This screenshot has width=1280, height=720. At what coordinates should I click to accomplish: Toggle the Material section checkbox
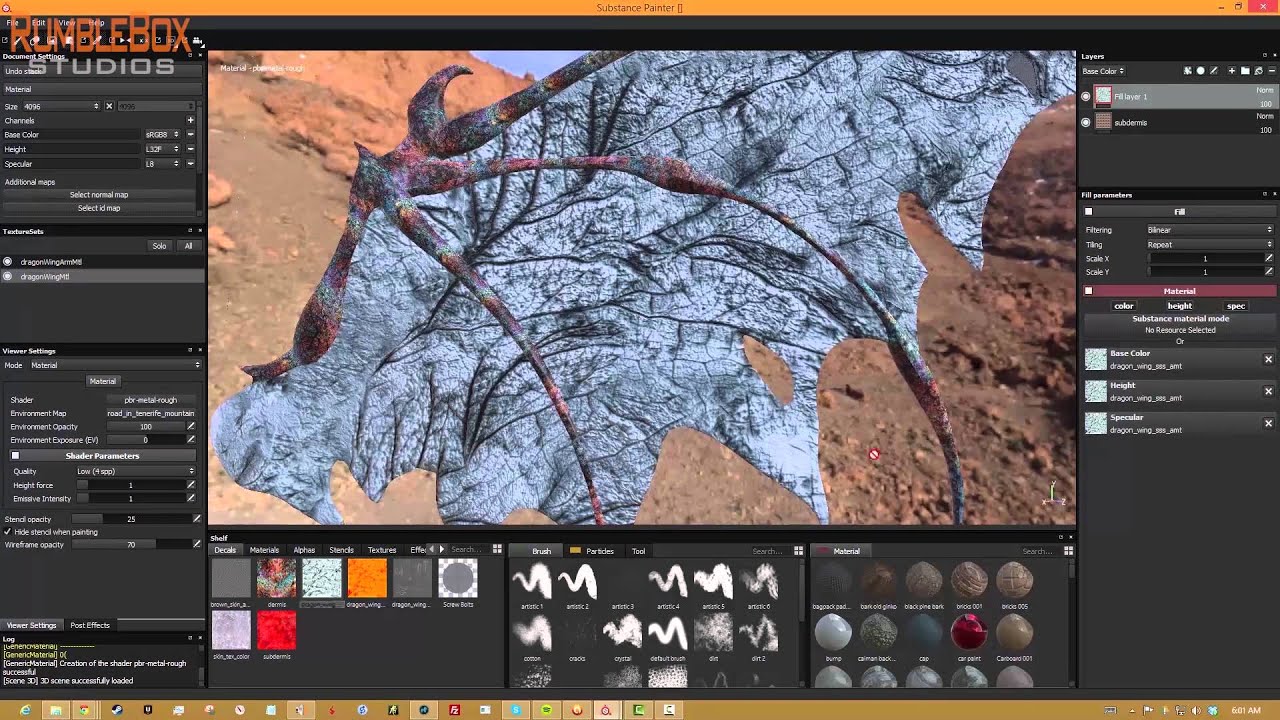click(1089, 291)
